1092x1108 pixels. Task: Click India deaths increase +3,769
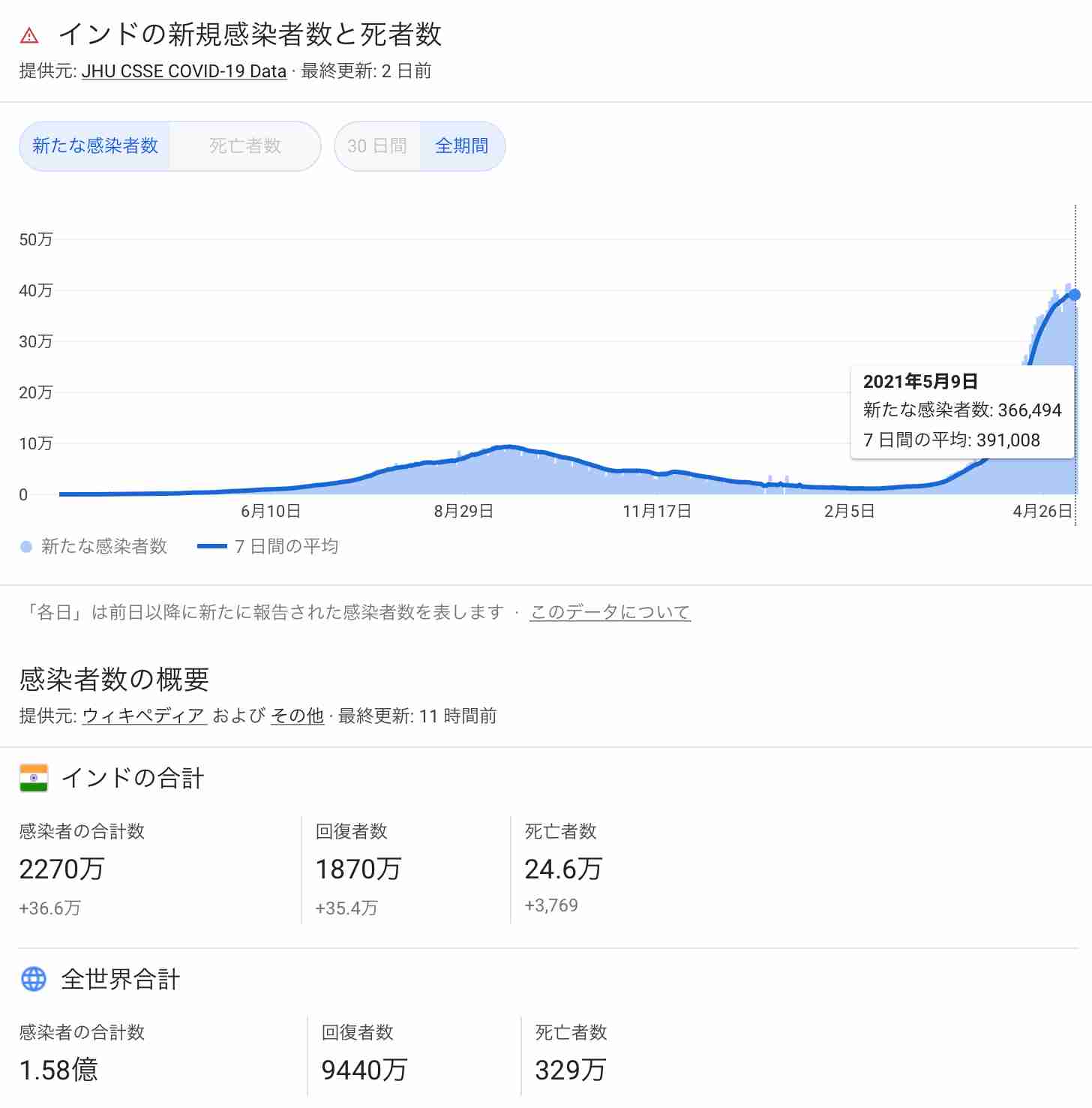(551, 905)
